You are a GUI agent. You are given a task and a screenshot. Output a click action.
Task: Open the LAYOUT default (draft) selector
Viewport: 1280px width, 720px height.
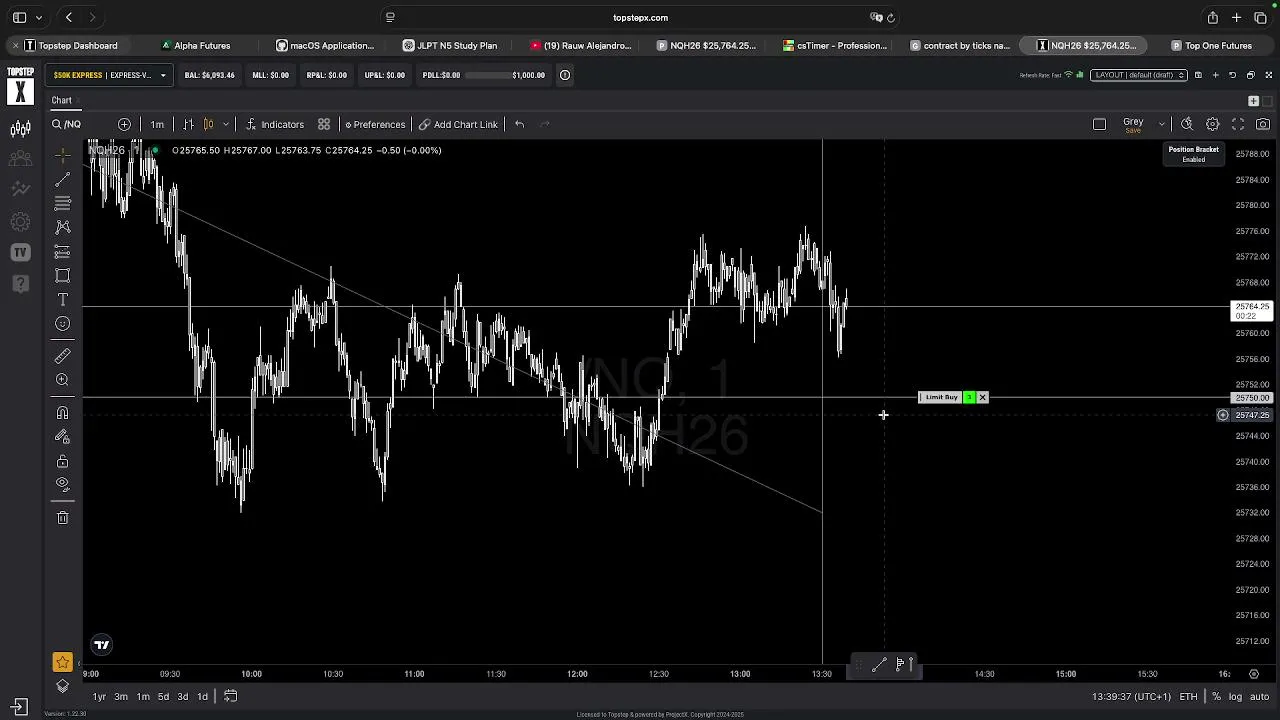(1139, 75)
